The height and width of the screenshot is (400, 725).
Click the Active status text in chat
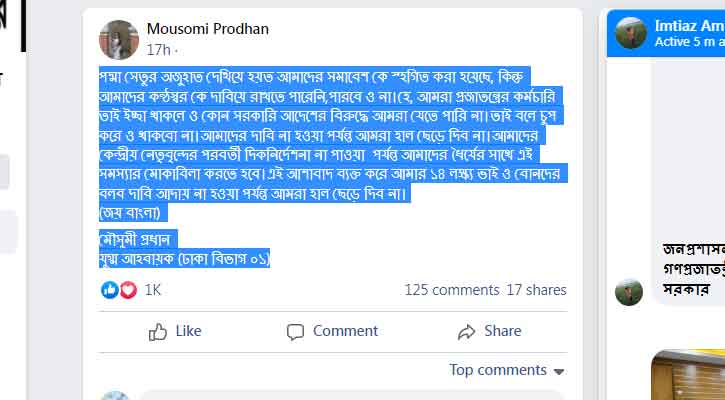coord(689,42)
